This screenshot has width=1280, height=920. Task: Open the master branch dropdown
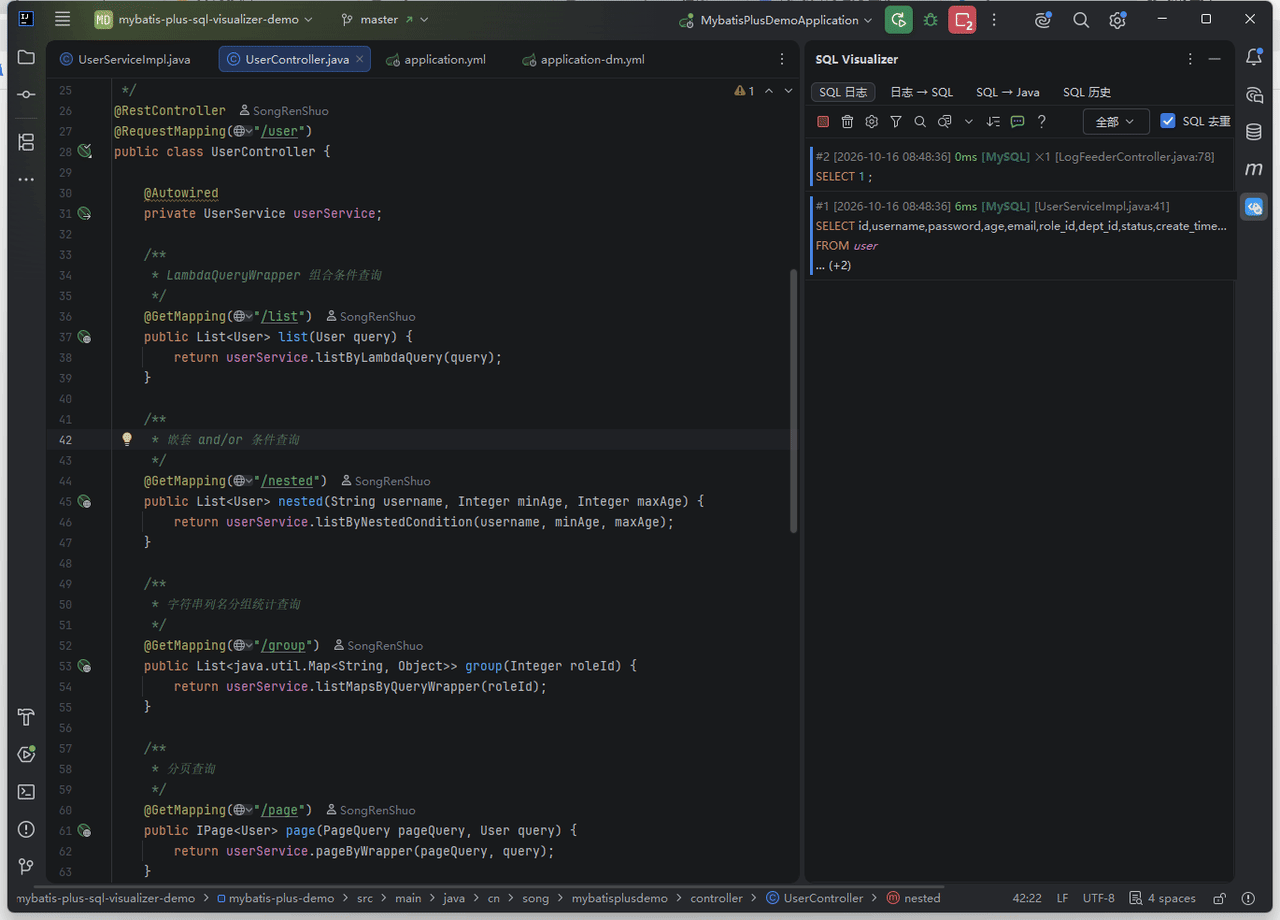(x=384, y=19)
